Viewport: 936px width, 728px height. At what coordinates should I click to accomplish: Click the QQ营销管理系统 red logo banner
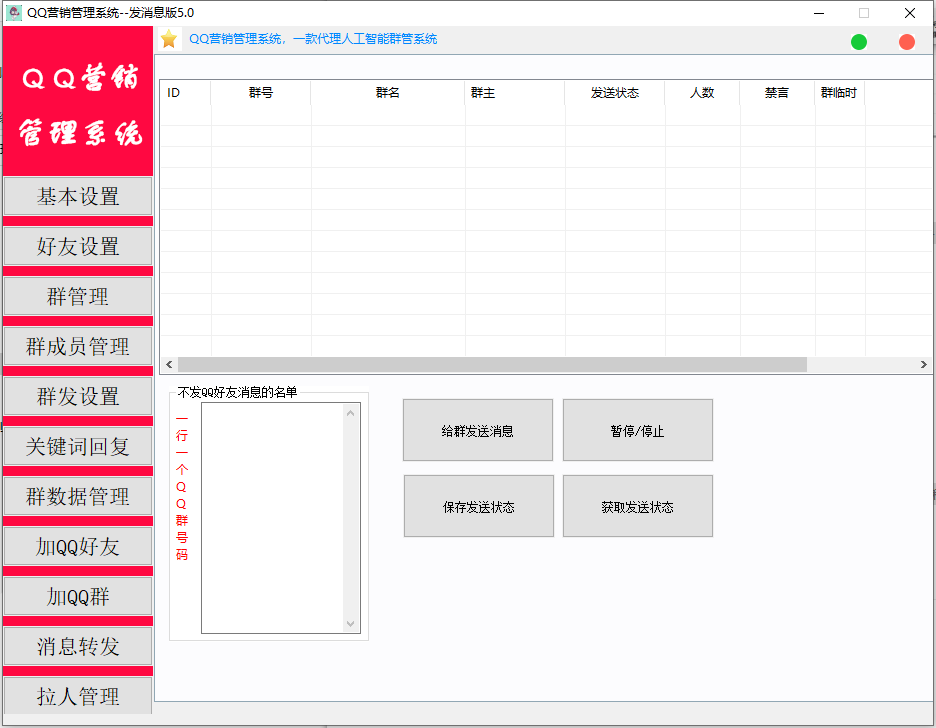click(78, 101)
